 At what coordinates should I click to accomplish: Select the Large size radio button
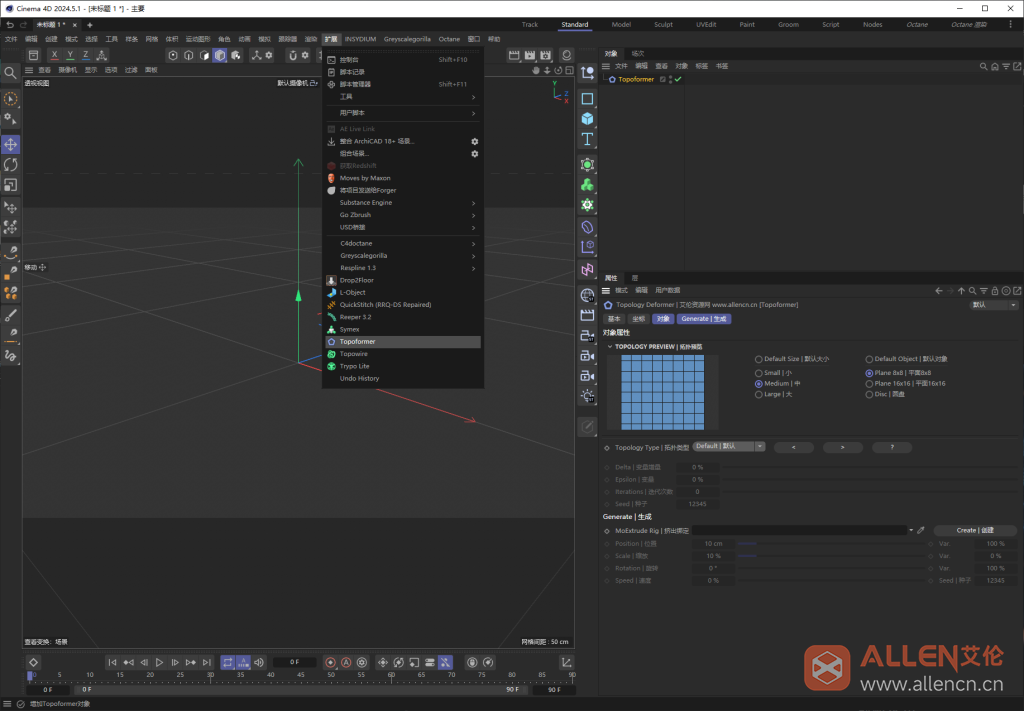tap(758, 395)
